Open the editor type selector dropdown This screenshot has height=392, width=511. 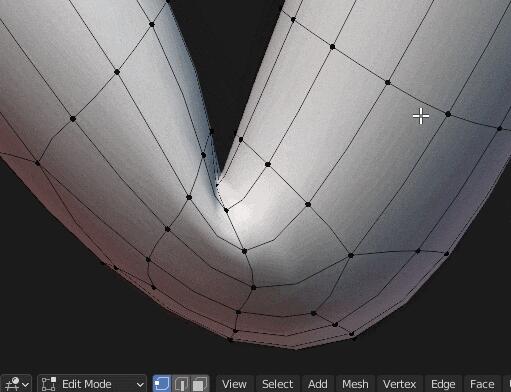[x=16, y=384]
